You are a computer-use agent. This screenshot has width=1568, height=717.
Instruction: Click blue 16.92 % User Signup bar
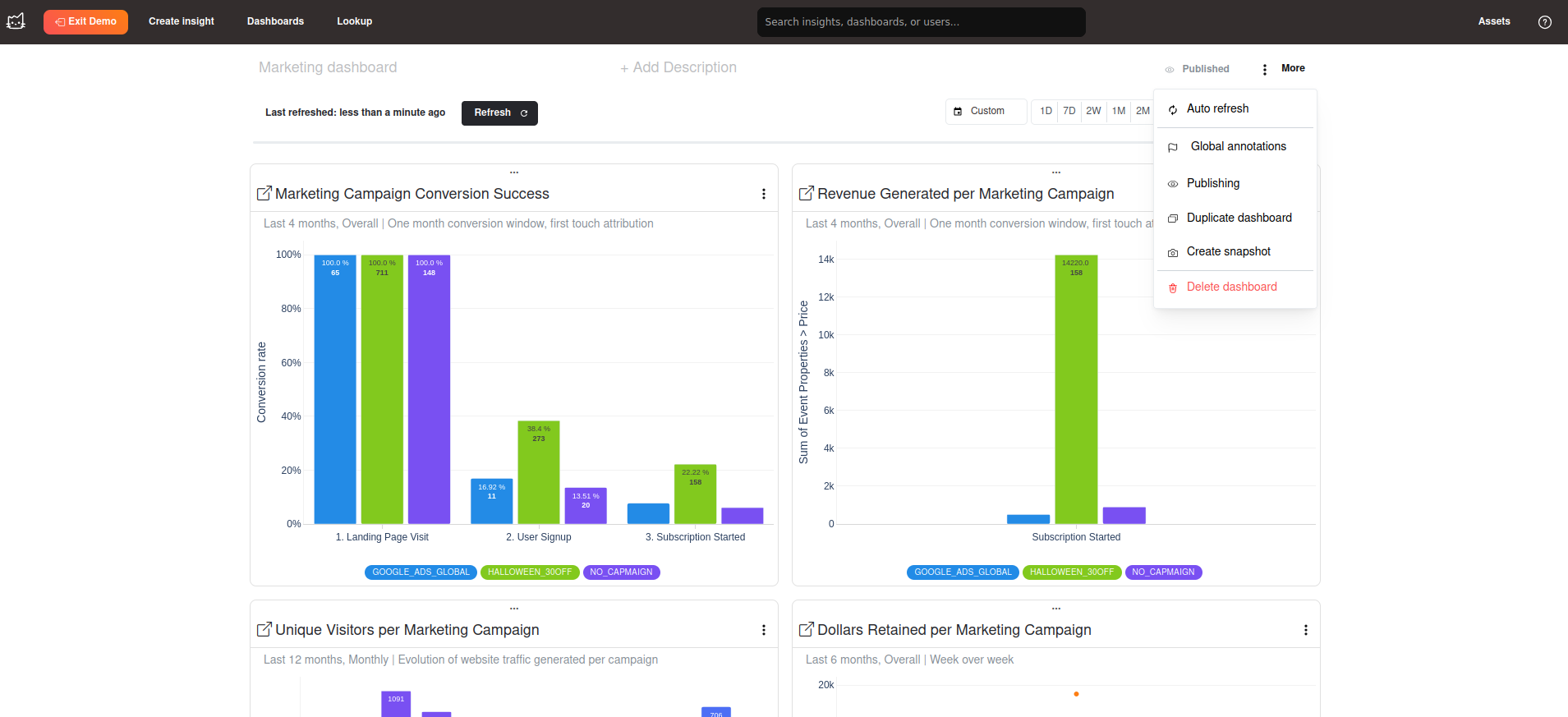(491, 501)
